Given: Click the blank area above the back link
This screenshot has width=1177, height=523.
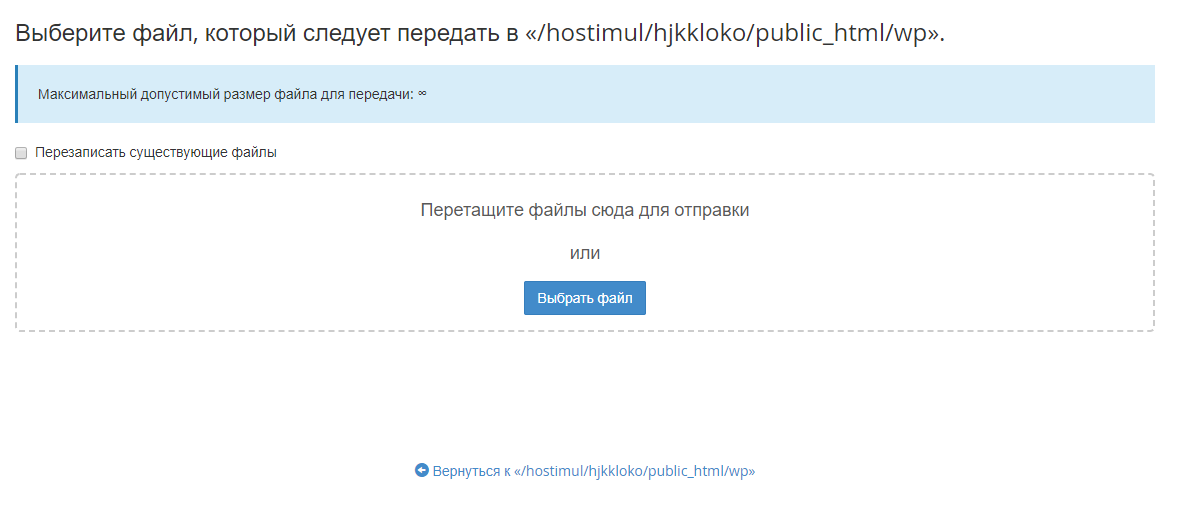Looking at the screenshot, I should click(x=585, y=400).
